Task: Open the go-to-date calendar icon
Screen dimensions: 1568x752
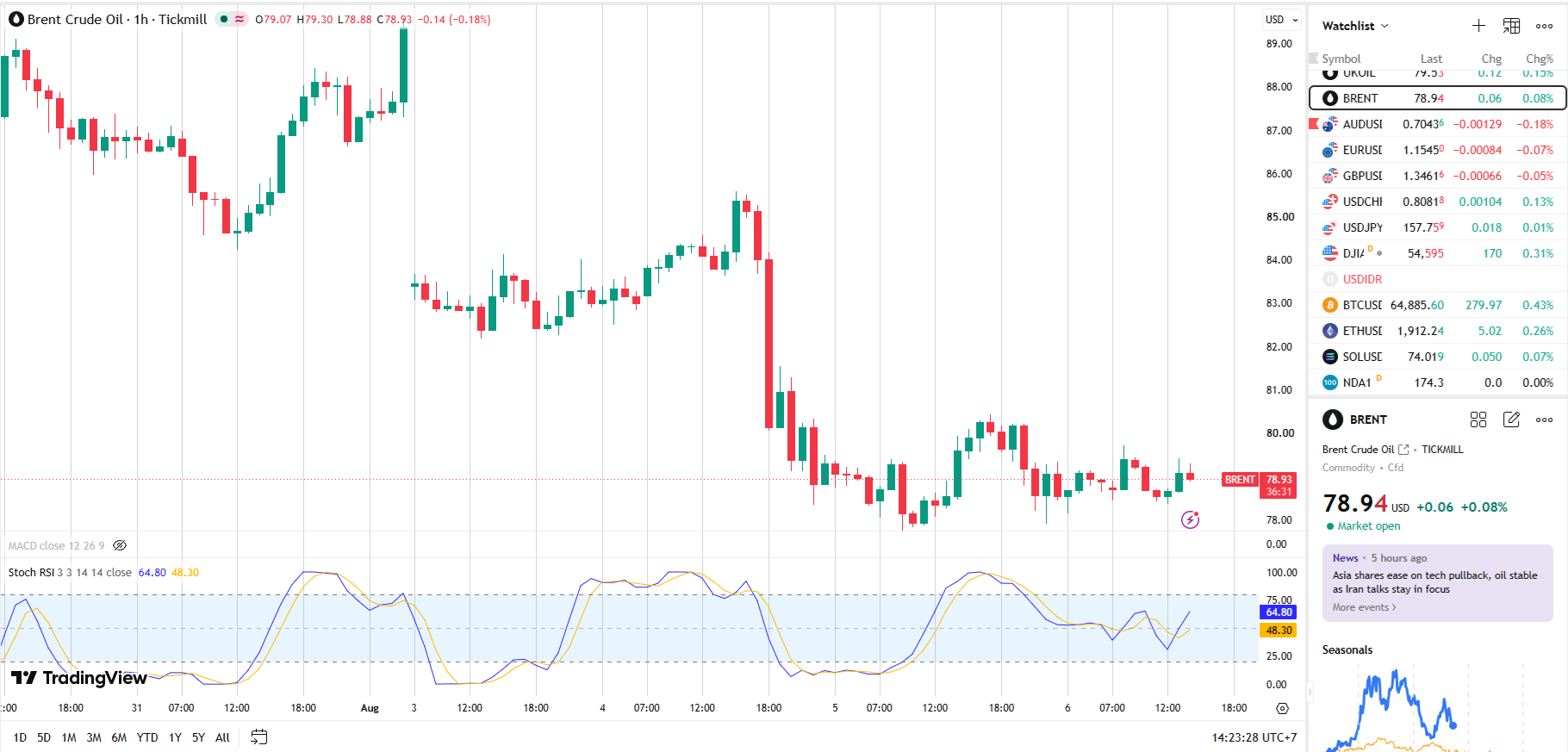Action: [x=259, y=736]
